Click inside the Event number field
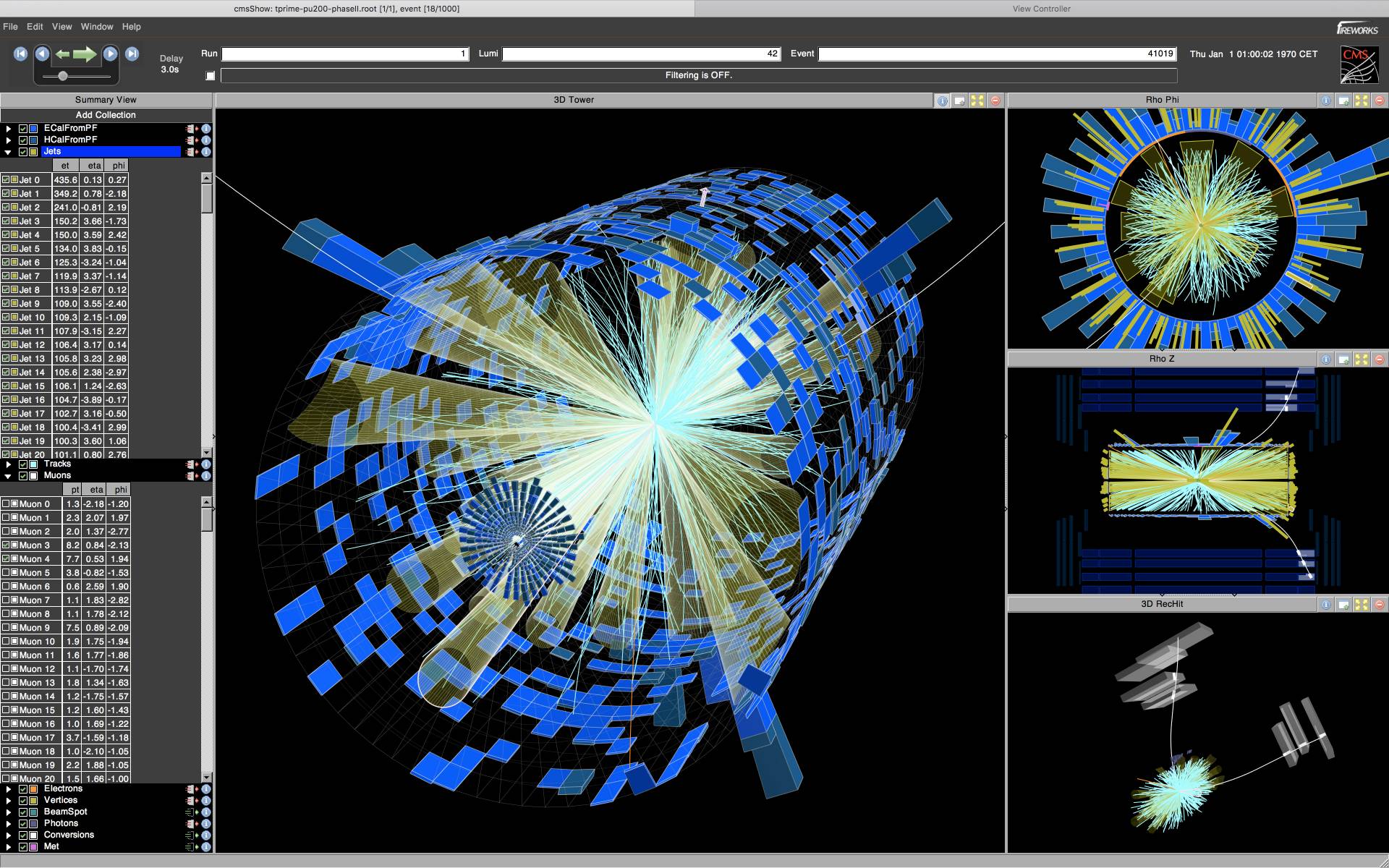This screenshot has width=1389, height=868. [x=998, y=54]
